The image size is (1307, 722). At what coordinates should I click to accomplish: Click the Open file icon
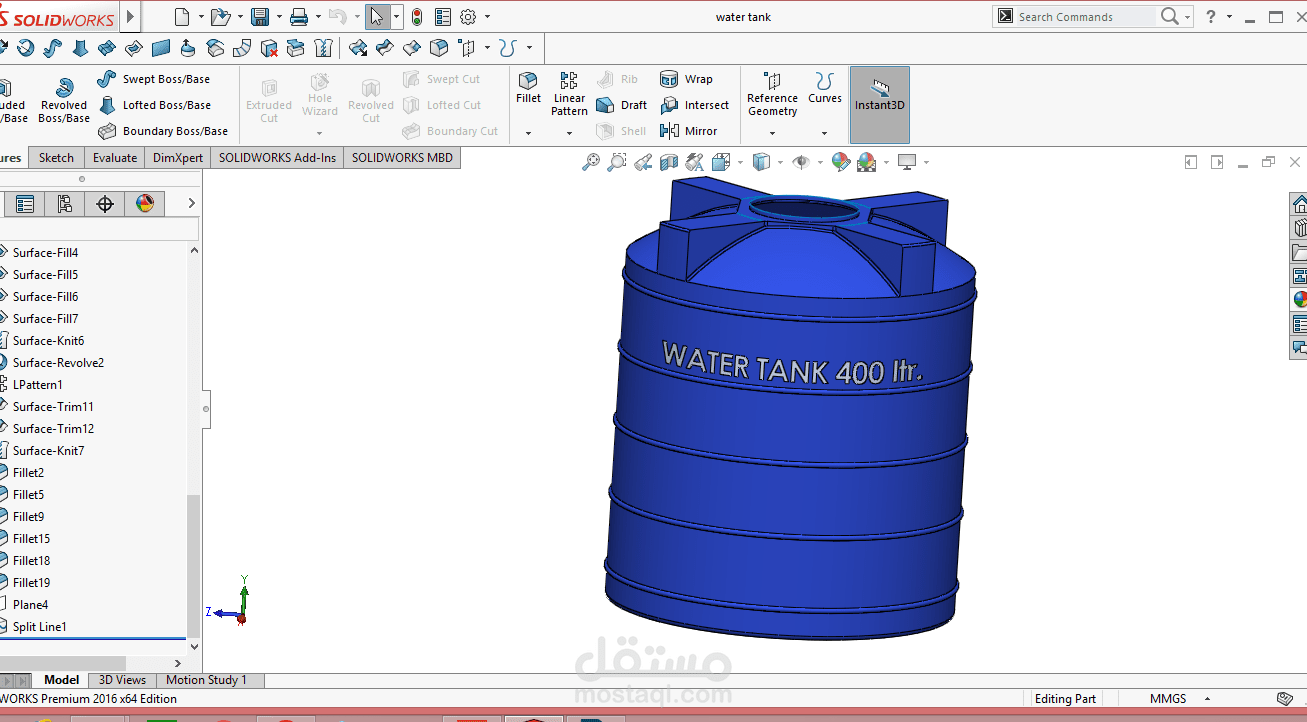pos(220,17)
